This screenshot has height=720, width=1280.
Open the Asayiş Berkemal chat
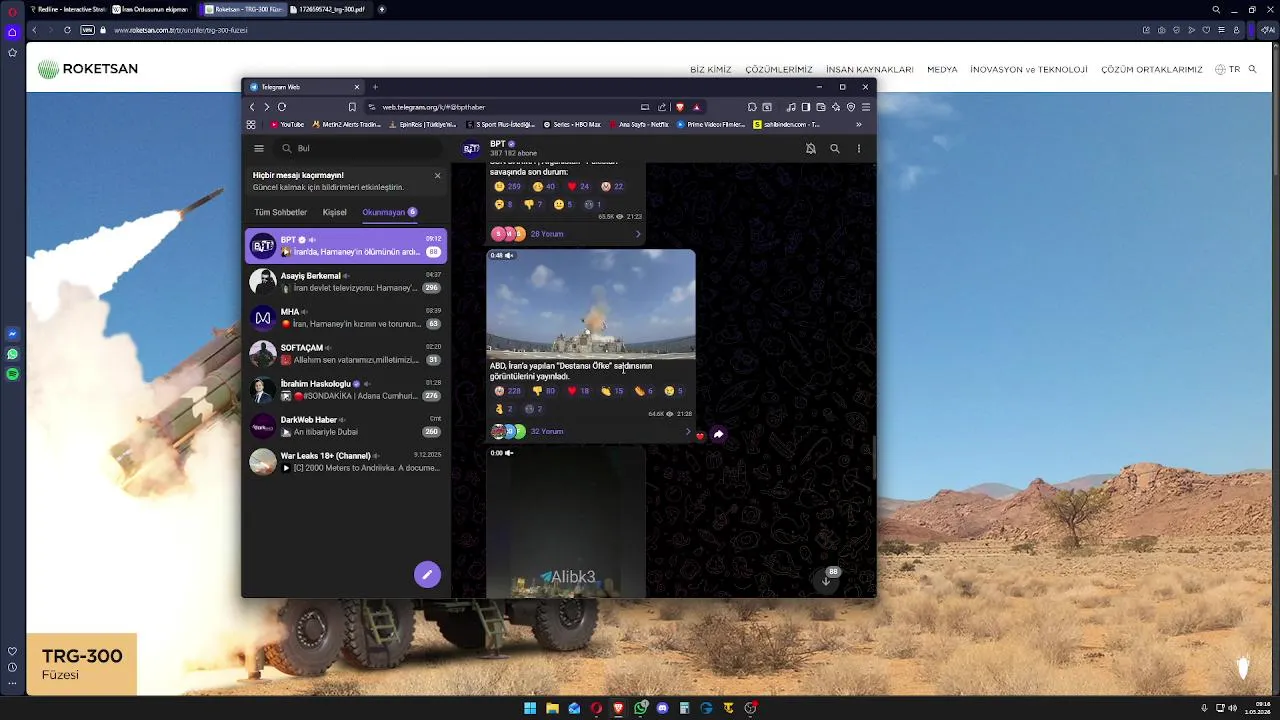pos(346,281)
